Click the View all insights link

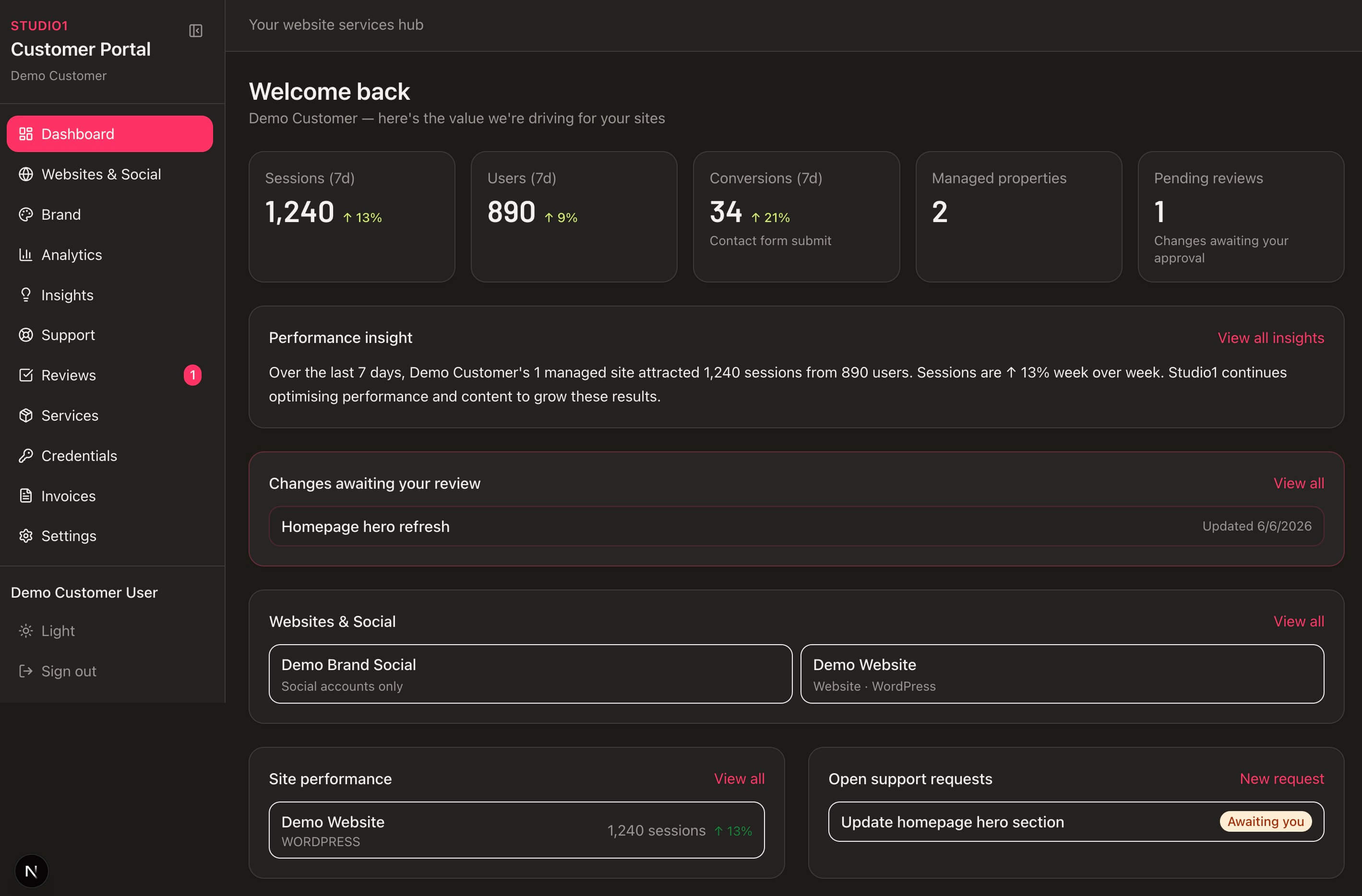(1270, 337)
